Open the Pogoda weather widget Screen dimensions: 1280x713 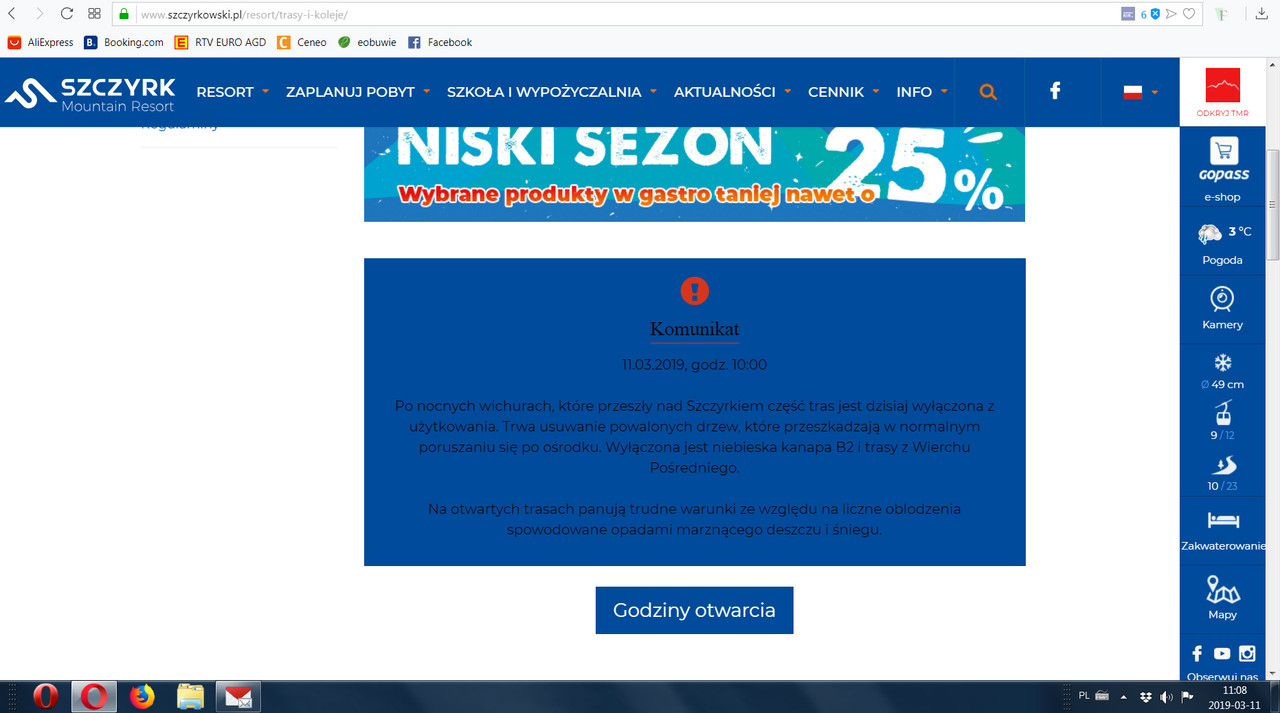coord(1223,245)
